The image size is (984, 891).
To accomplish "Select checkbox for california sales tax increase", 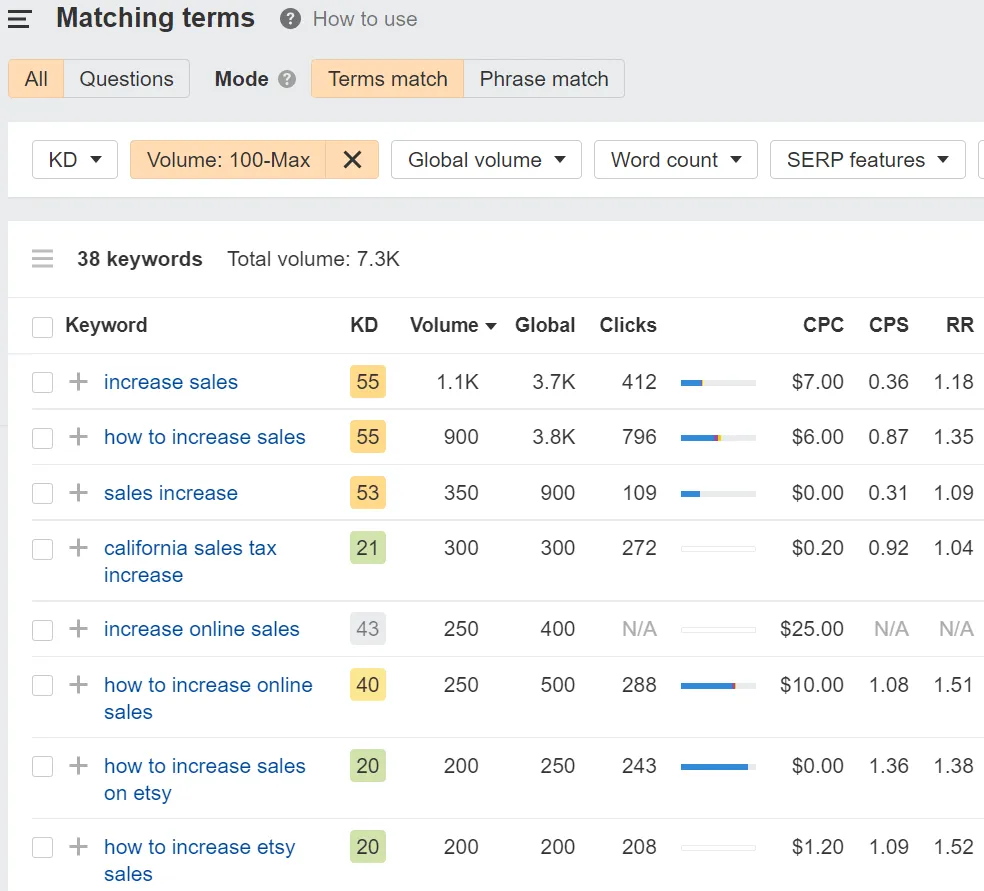I will (42, 549).
